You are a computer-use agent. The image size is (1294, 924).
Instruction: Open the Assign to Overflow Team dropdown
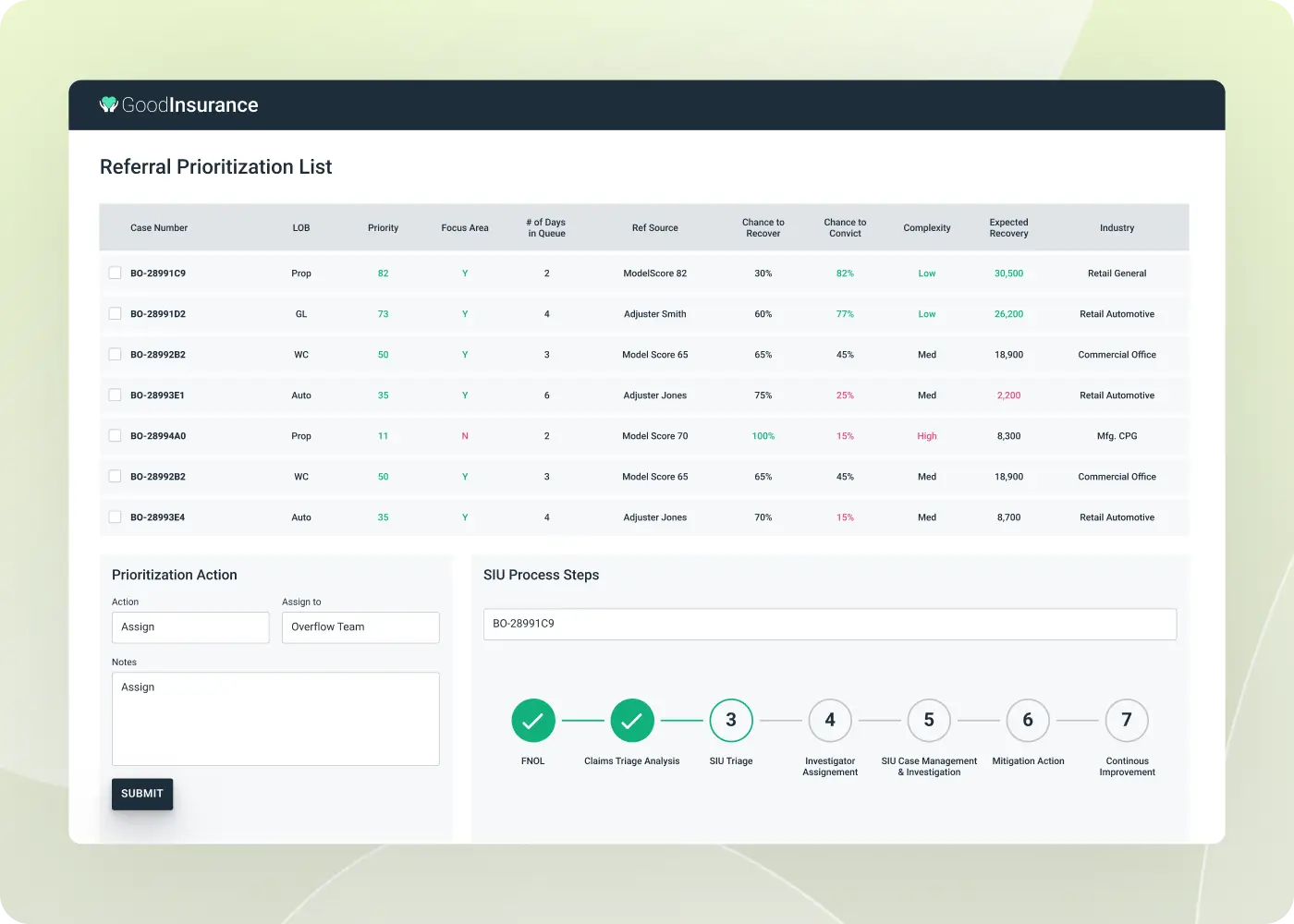pos(360,627)
